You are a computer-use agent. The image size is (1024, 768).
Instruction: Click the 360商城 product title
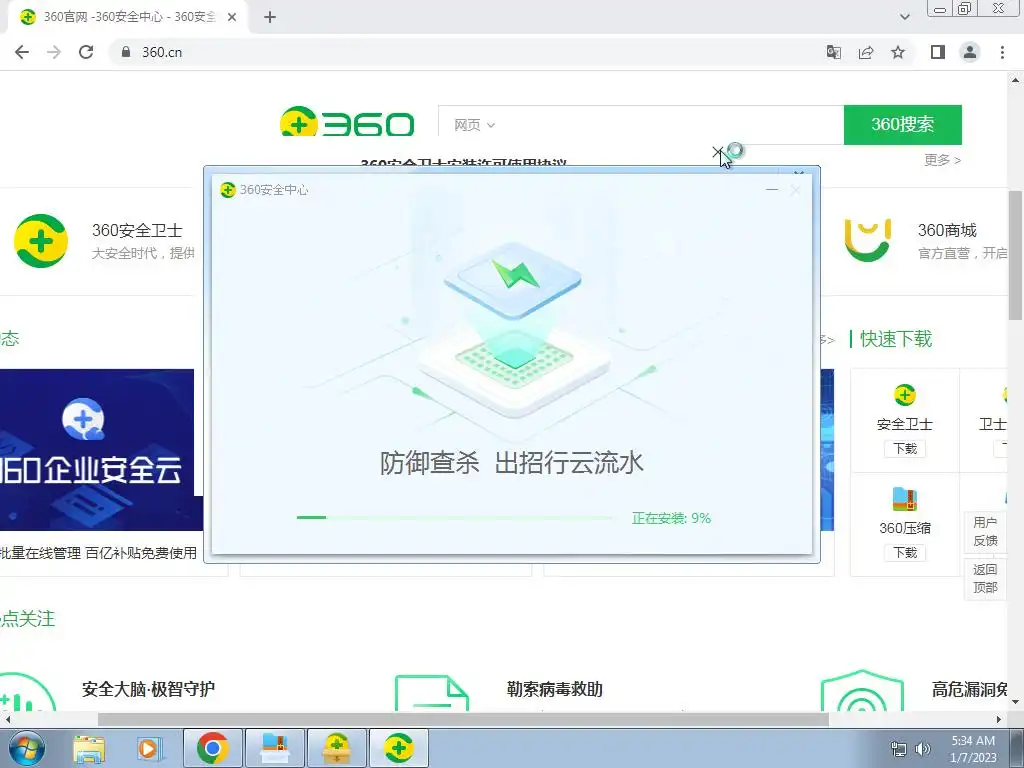(x=947, y=230)
